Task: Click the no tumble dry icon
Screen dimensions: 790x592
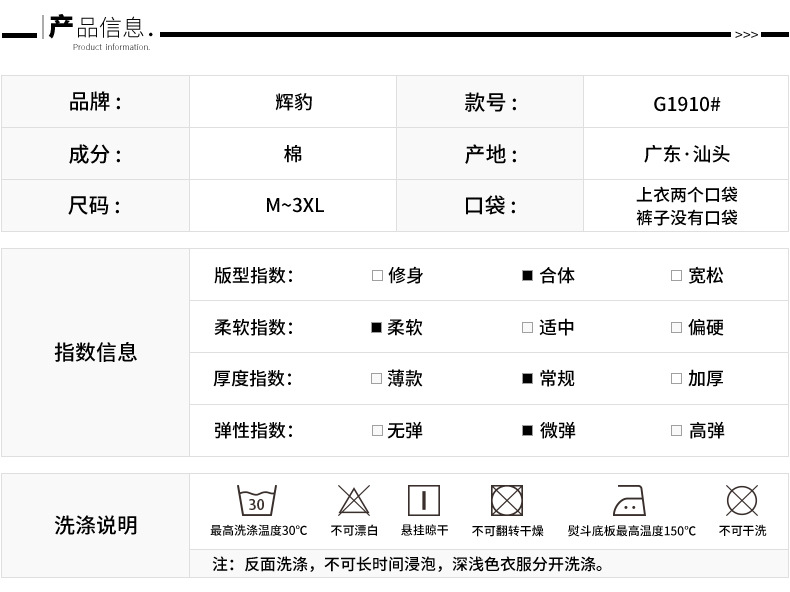Action: pos(507,500)
